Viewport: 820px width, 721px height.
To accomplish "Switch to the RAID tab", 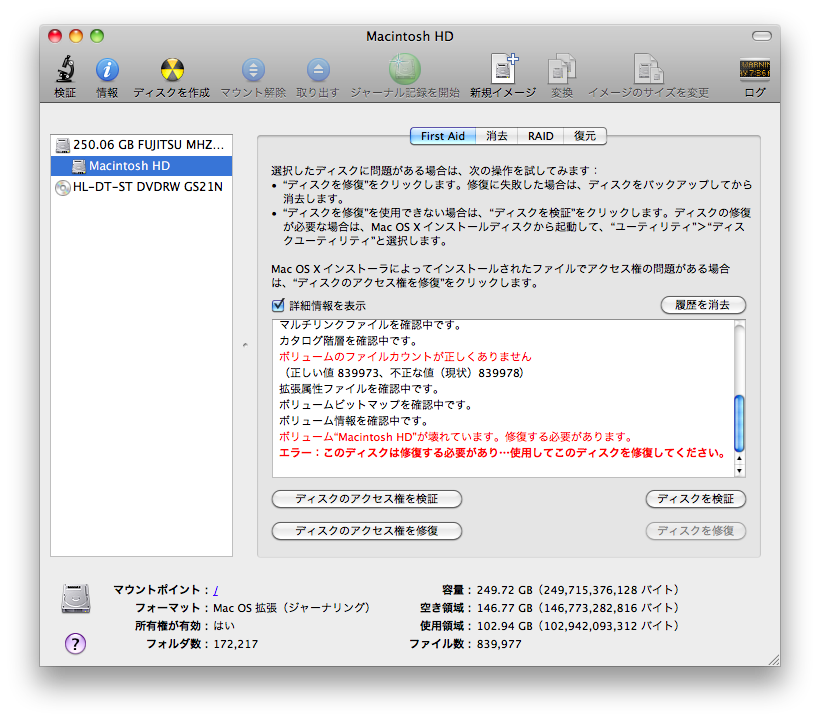I will click(x=541, y=136).
